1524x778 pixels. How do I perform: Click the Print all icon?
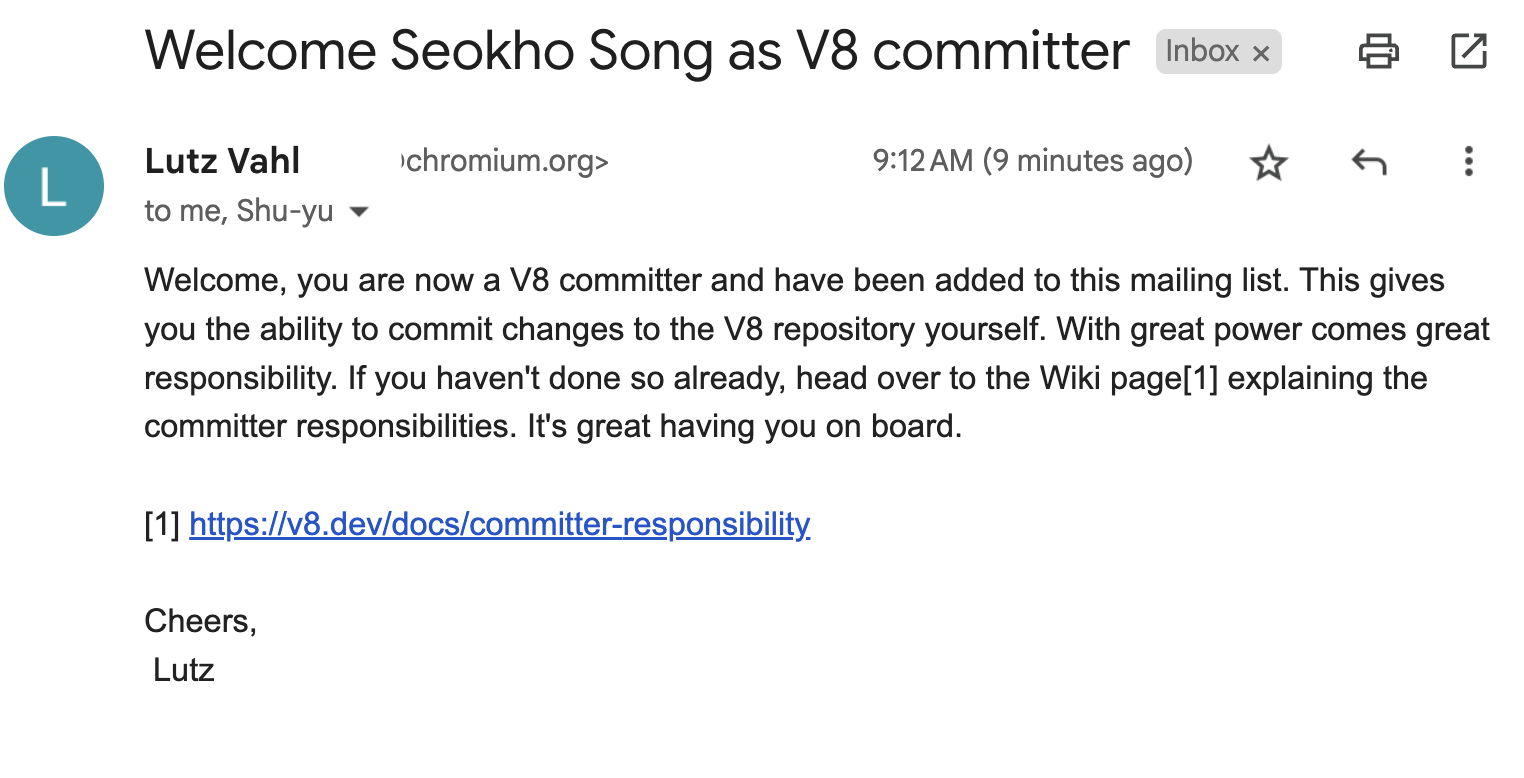point(1378,51)
